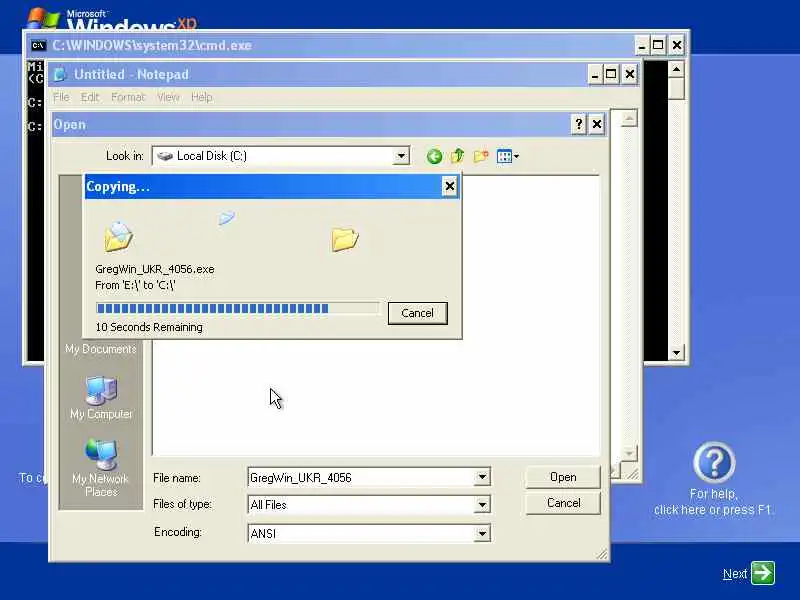
Task: Select My Documents in places bar
Action: (101, 349)
